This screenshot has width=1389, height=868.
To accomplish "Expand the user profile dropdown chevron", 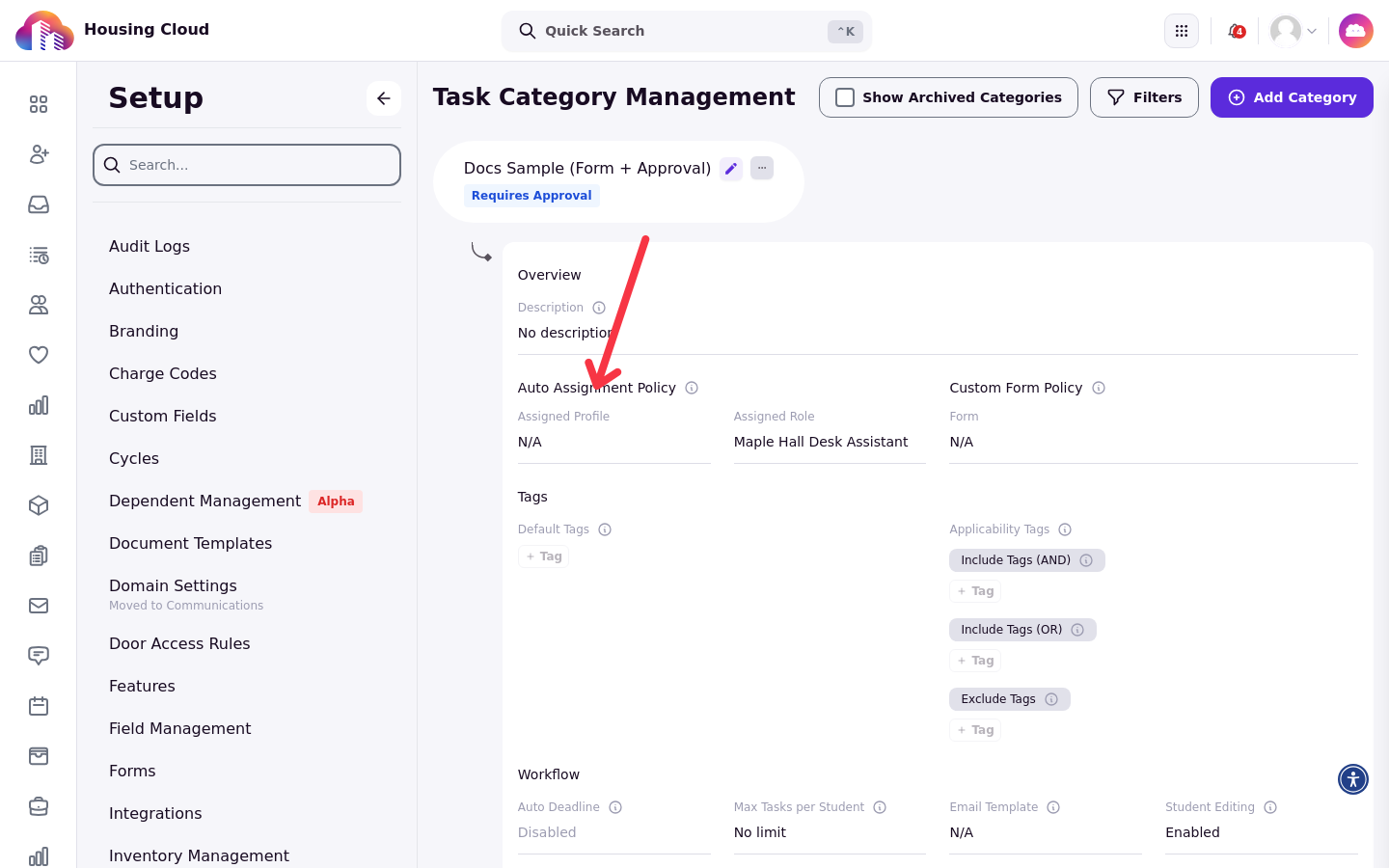I will [x=1312, y=31].
